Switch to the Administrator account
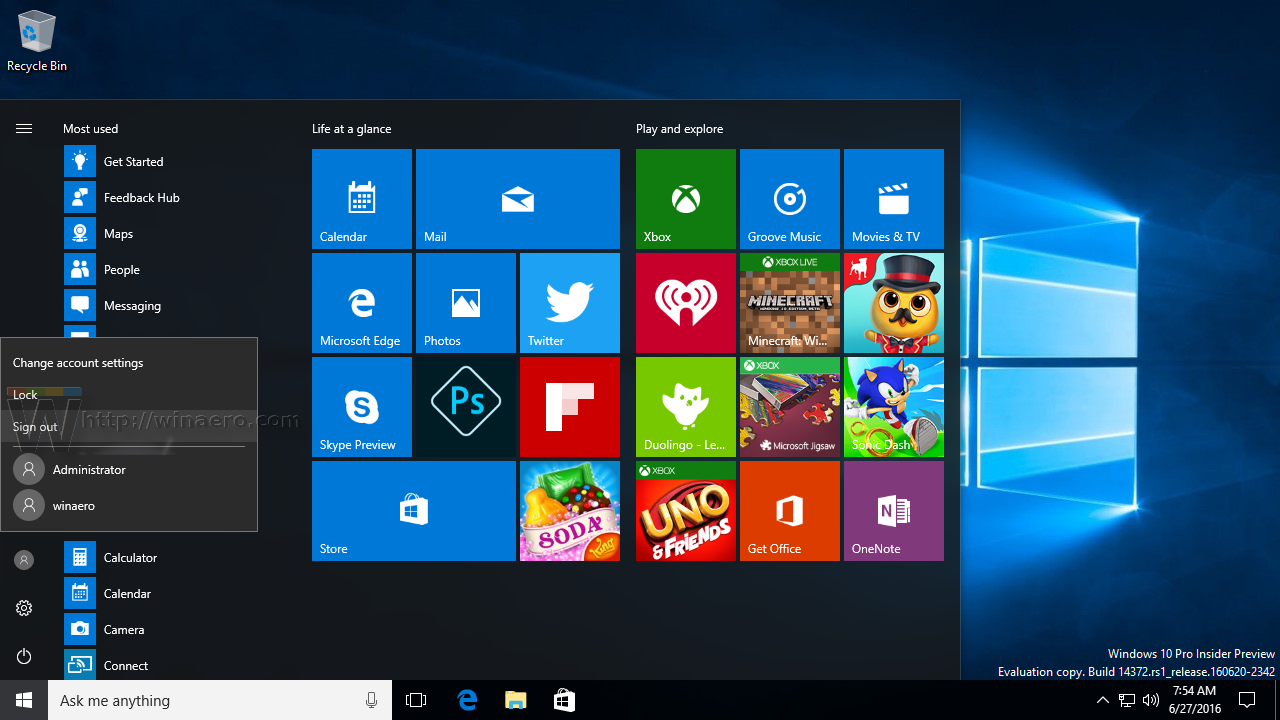Image resolution: width=1280 pixels, height=720 pixels. [x=88, y=469]
